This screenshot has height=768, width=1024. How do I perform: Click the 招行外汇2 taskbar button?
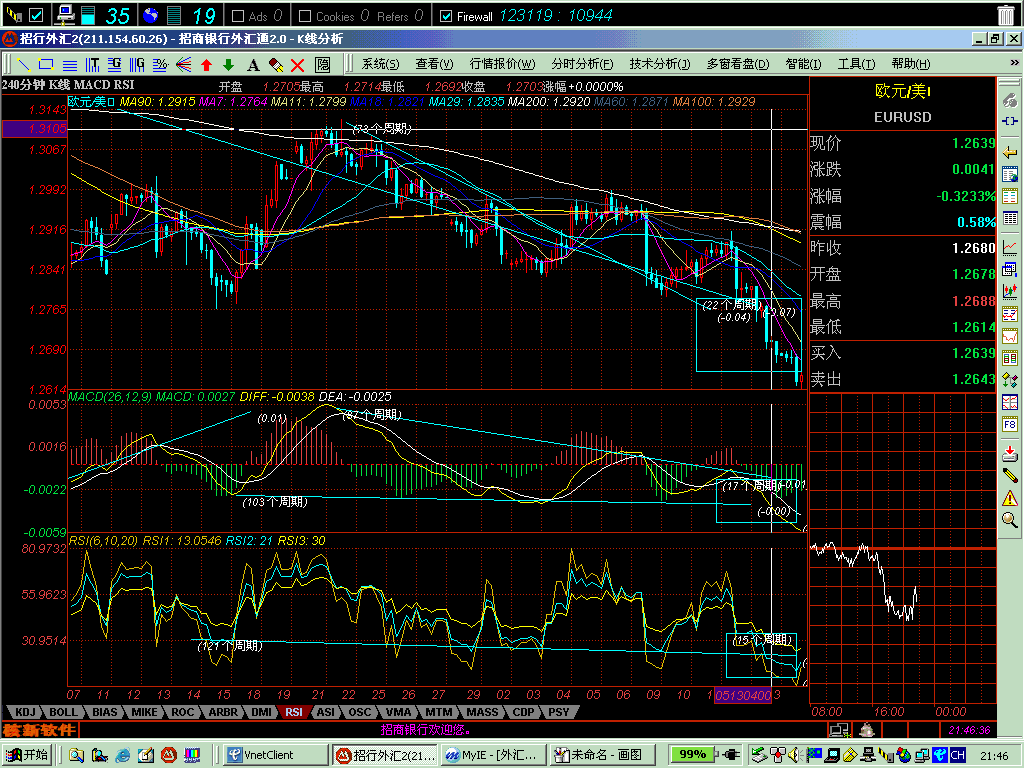[x=385, y=755]
